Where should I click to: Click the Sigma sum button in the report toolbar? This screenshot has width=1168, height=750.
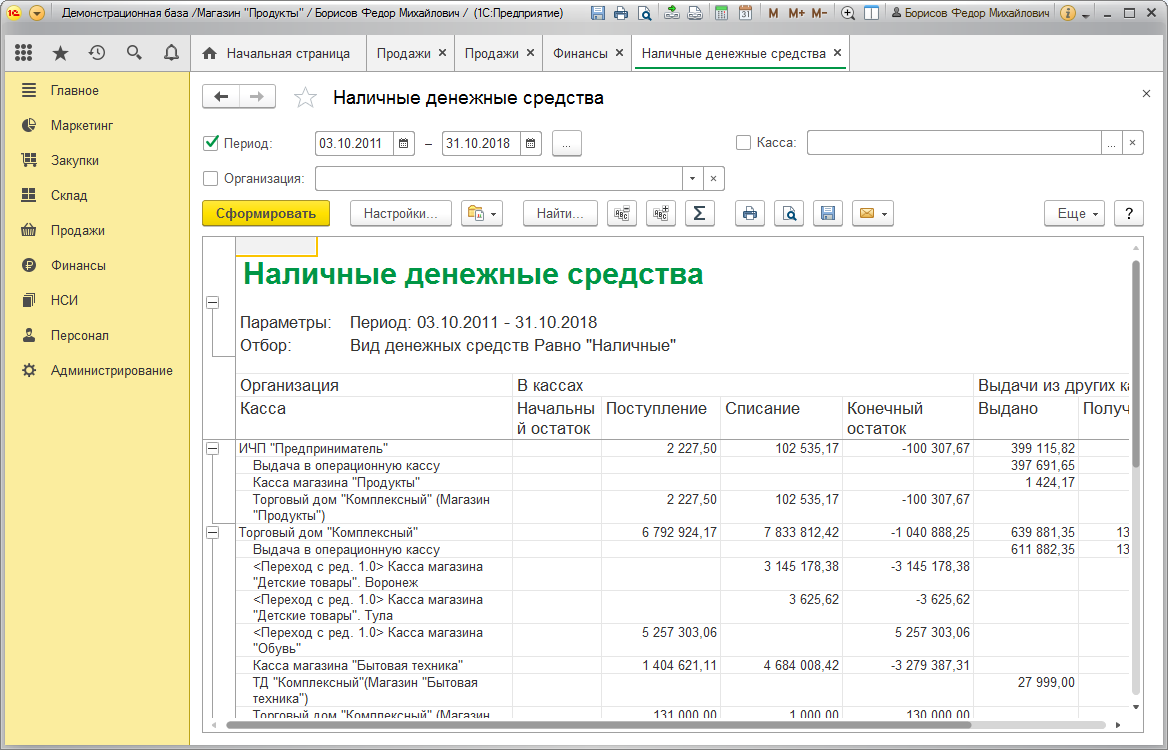(699, 214)
